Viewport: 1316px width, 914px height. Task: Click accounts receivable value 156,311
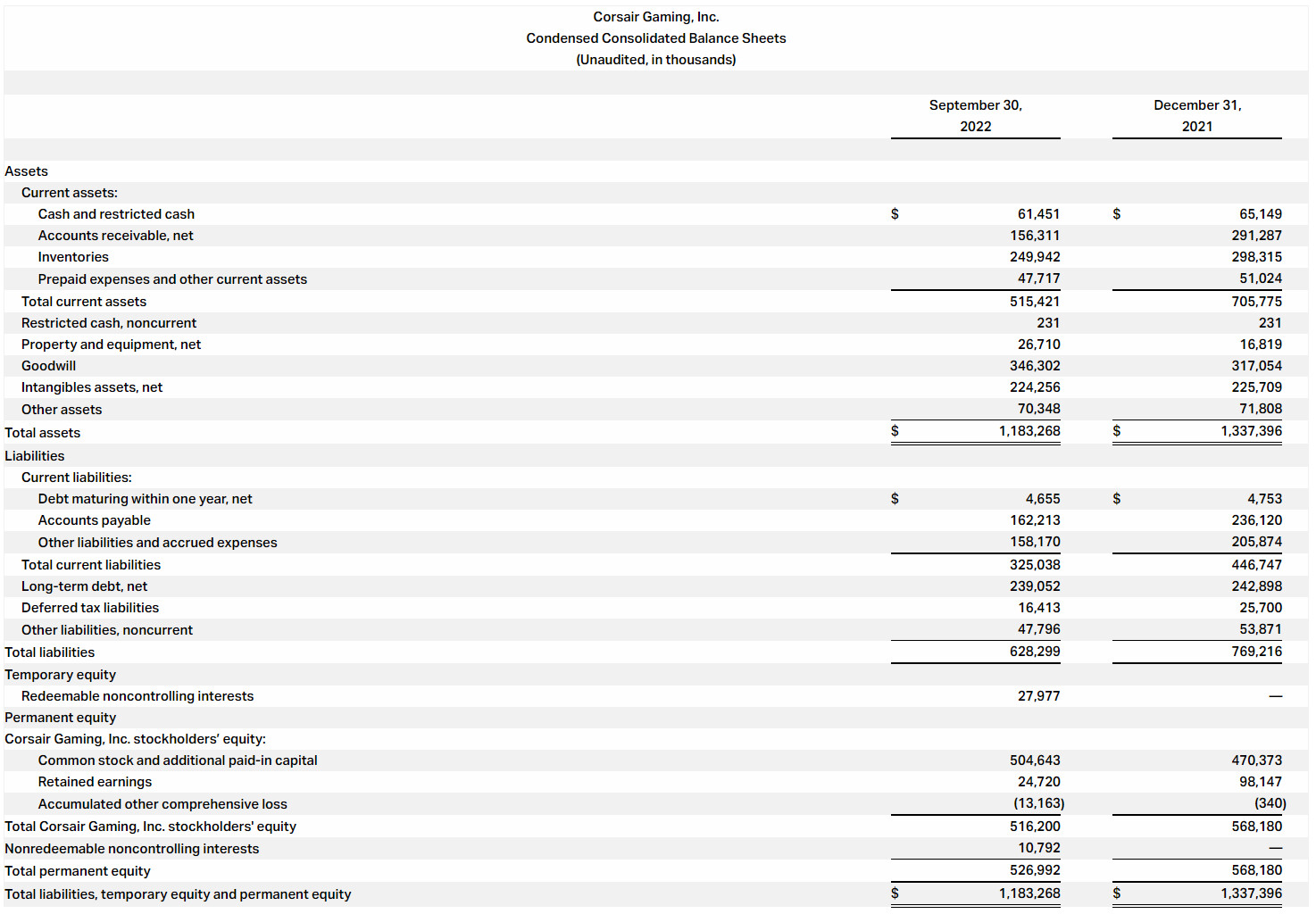click(1036, 236)
